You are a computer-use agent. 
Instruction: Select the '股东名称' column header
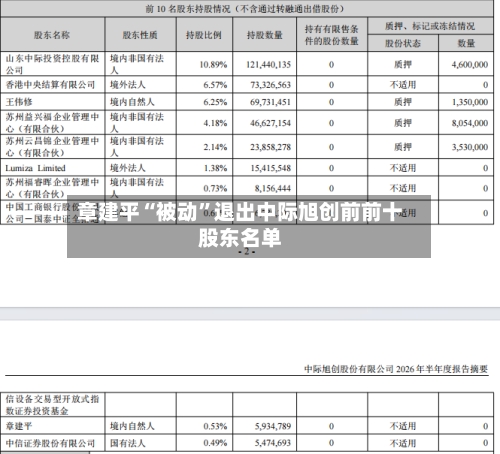52,35
